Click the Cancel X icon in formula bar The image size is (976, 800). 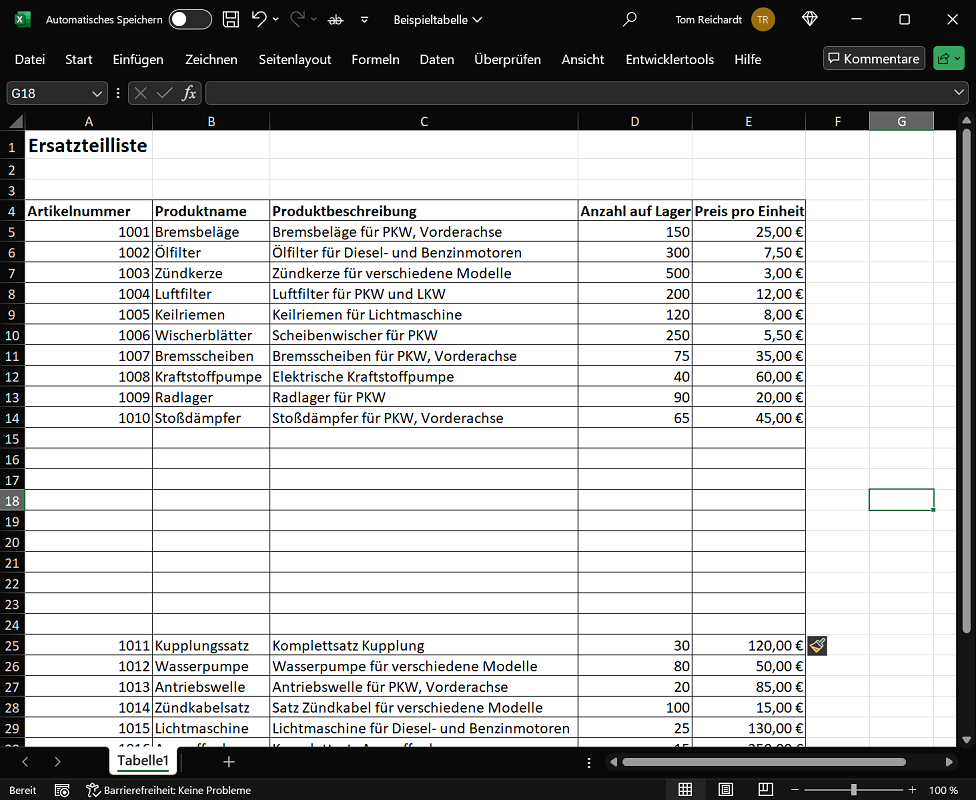click(x=141, y=93)
